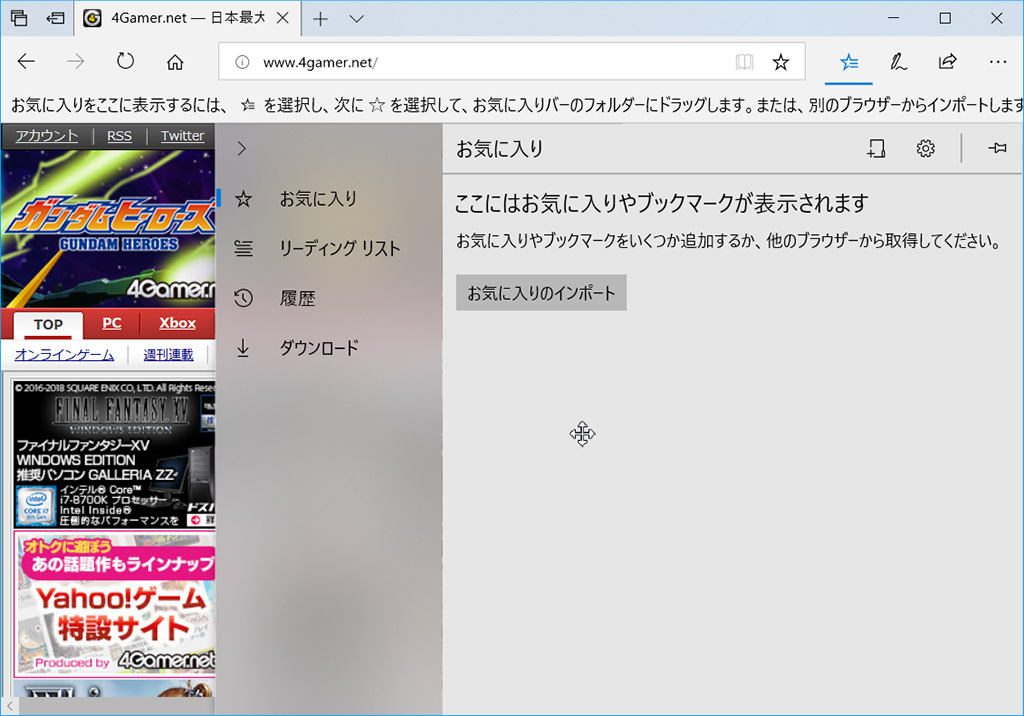Screen dimensions: 1024x716
Task: Open Reading view book icon
Action: 744,62
